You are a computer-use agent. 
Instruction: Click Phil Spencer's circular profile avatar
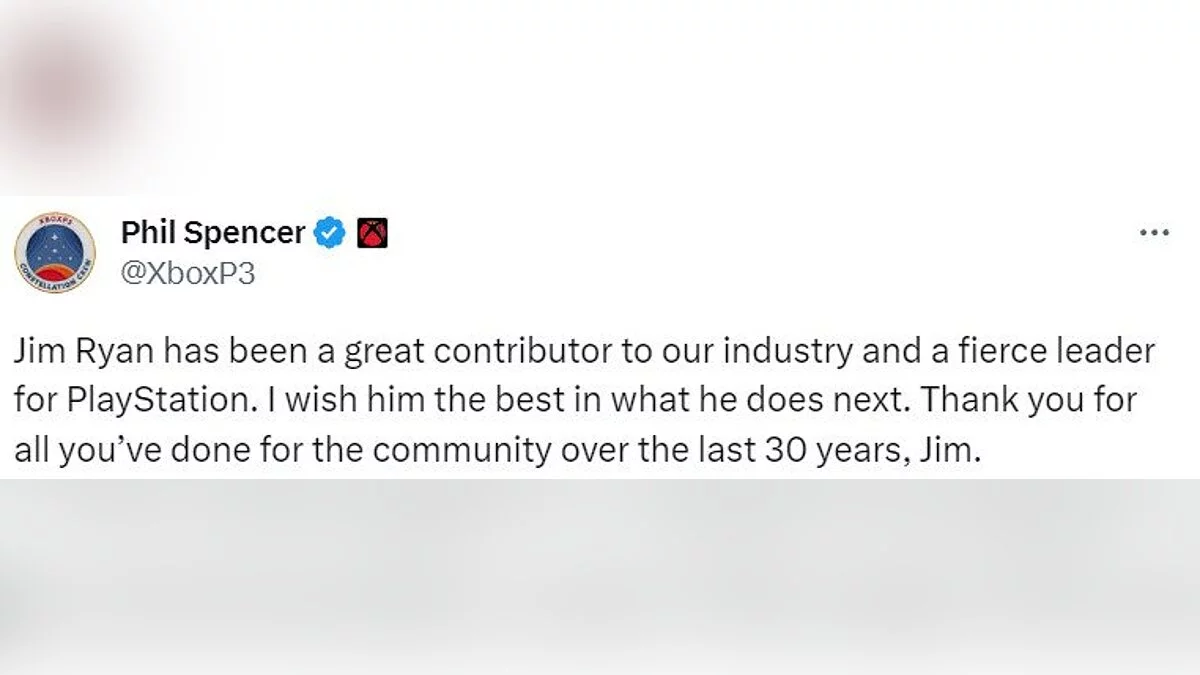[56, 254]
